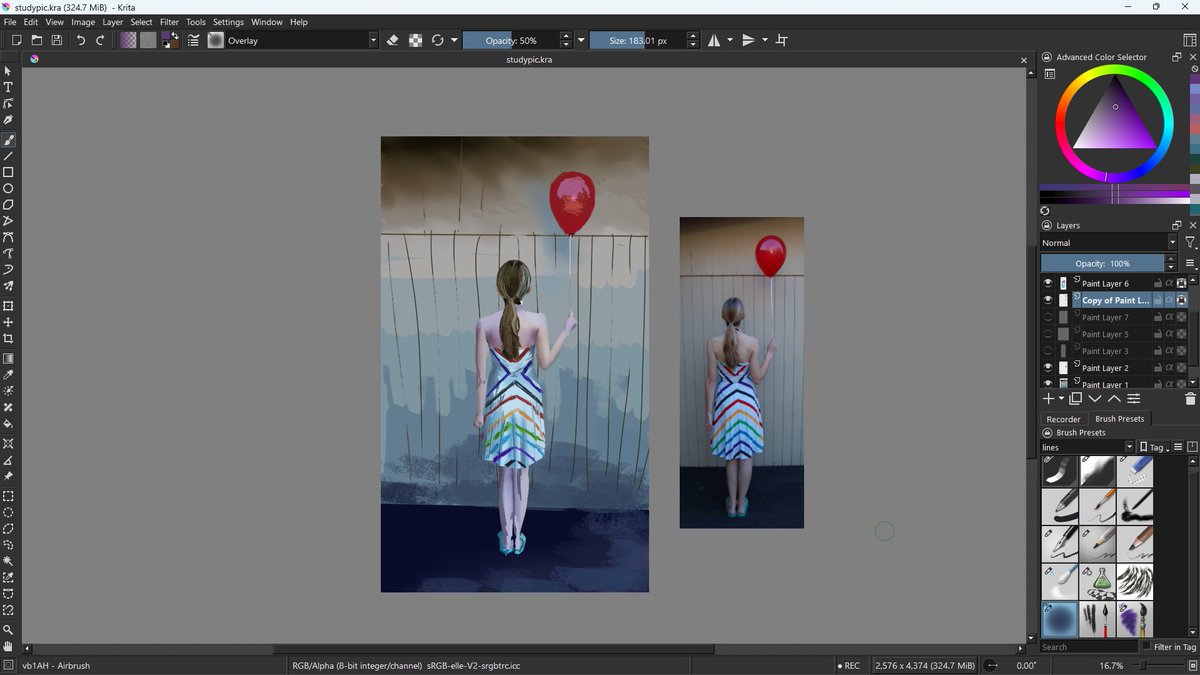This screenshot has width=1200, height=675.
Task: Hide the Copy of Paint Layer
Action: click(1048, 300)
